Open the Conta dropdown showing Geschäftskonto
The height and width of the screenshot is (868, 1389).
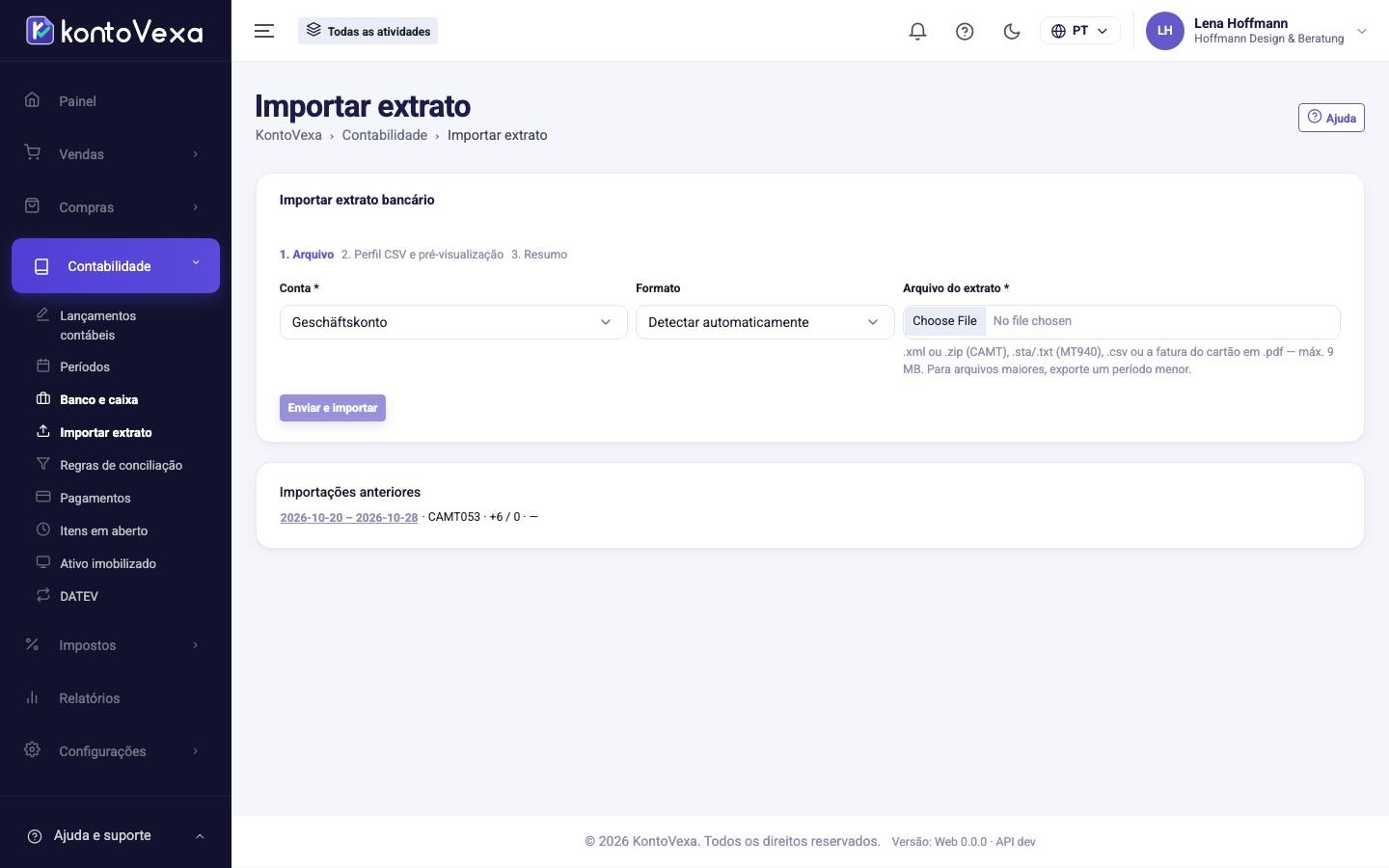(x=453, y=322)
